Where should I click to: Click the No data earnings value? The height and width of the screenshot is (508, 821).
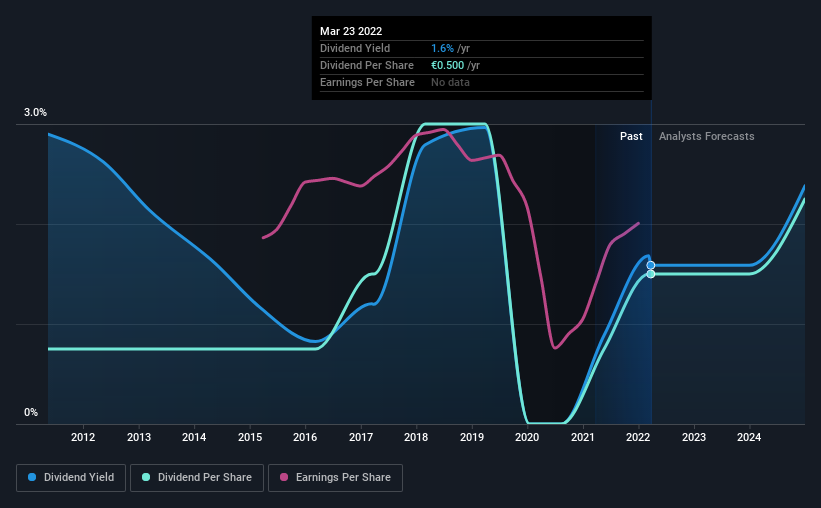click(450, 82)
